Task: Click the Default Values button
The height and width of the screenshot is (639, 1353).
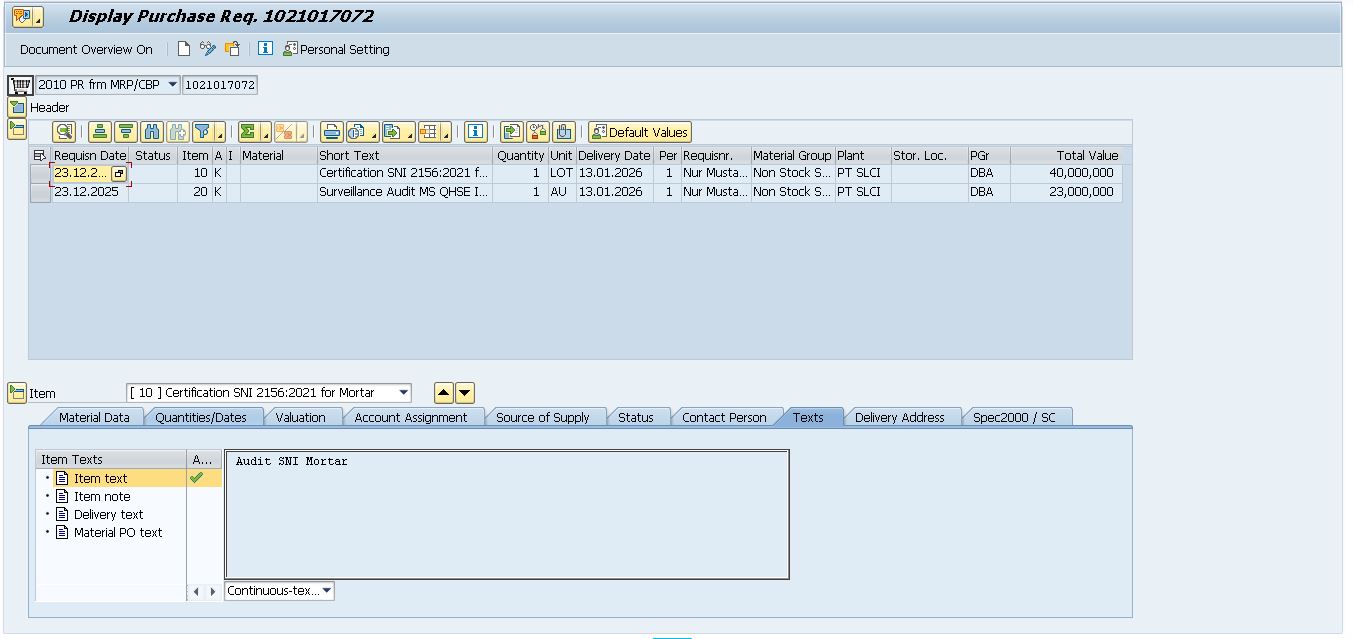Action: tap(640, 132)
